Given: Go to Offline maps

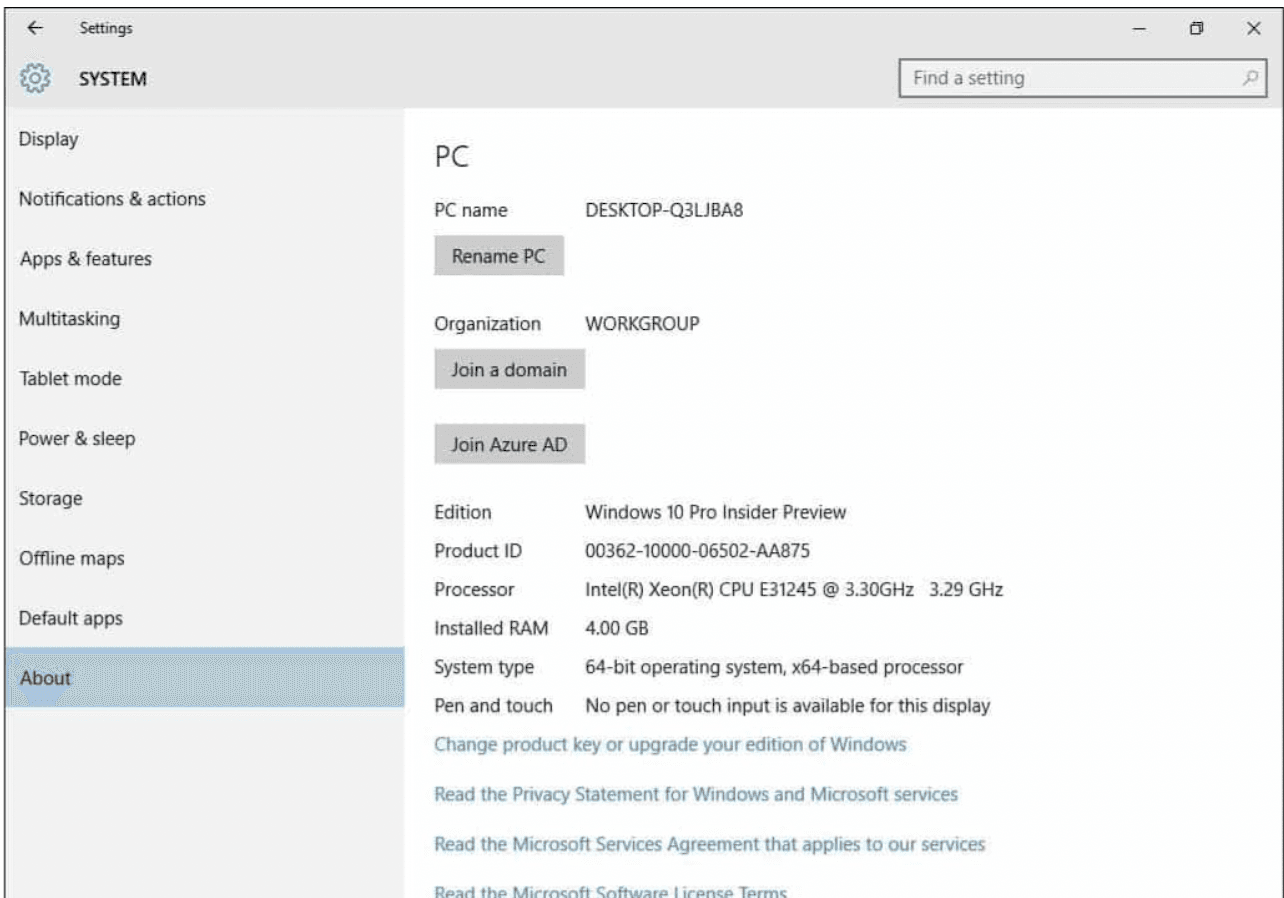Looking at the screenshot, I should [204, 558].
